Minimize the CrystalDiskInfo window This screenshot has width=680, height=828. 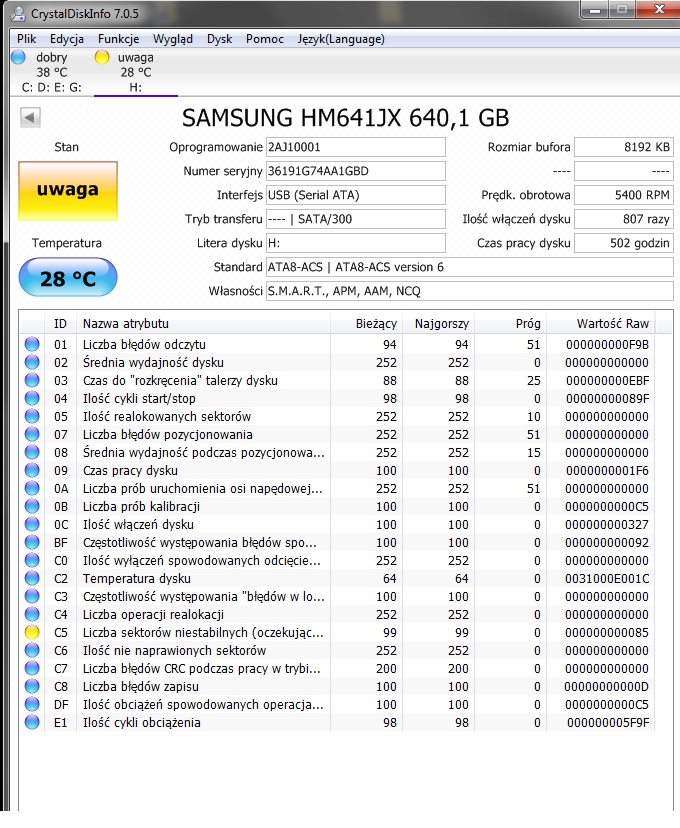pos(595,10)
